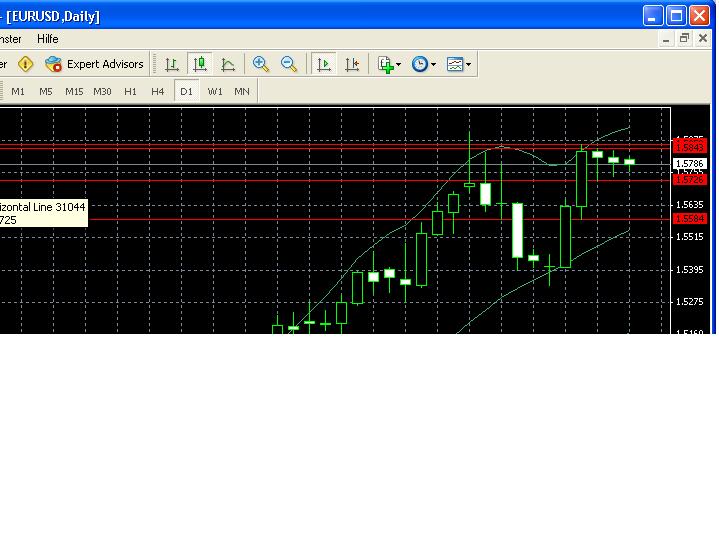This screenshot has width=719, height=560.
Task: Select the W1 timeframe
Action: (215, 91)
